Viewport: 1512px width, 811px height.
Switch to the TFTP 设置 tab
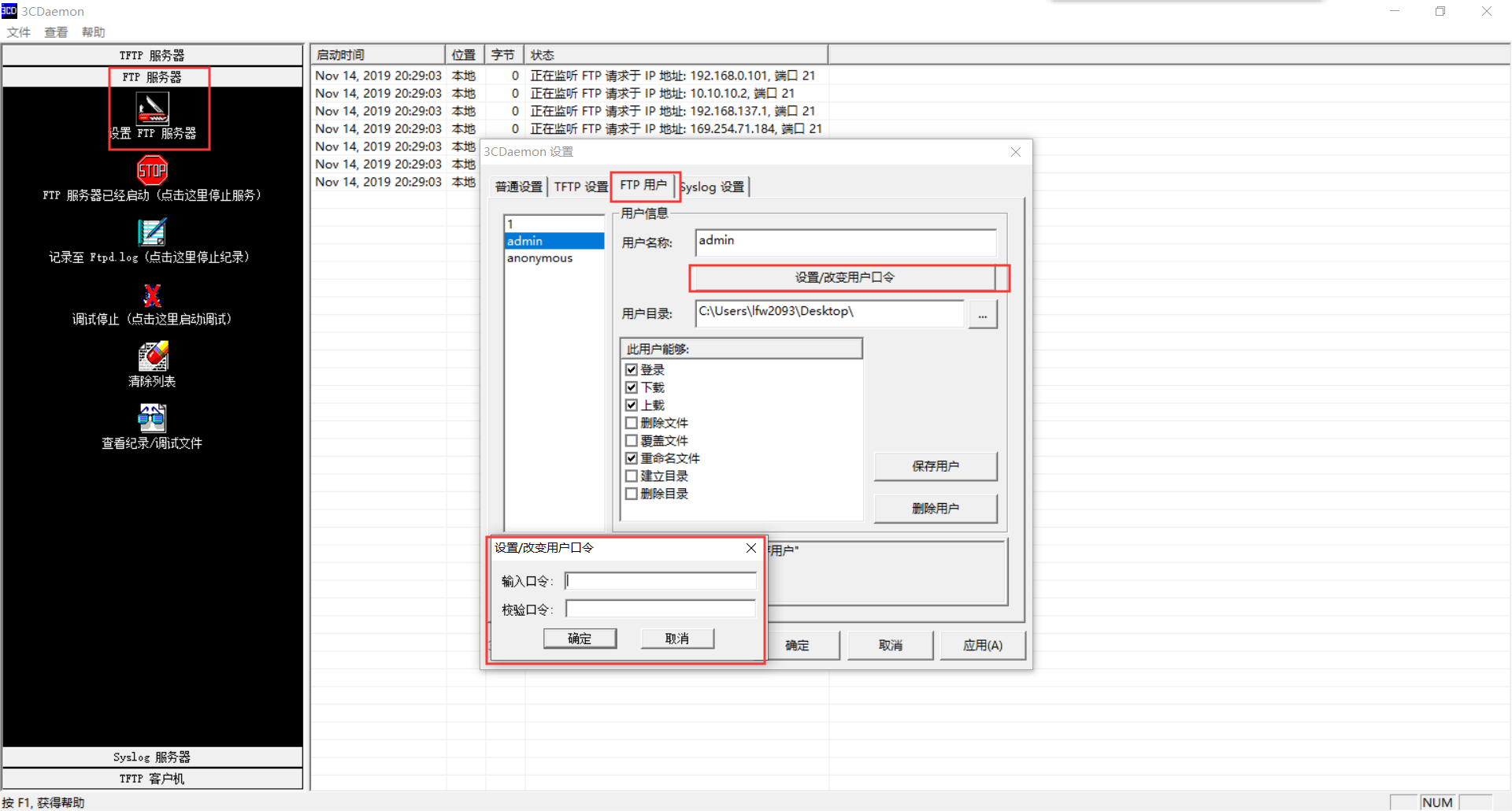[x=580, y=187]
